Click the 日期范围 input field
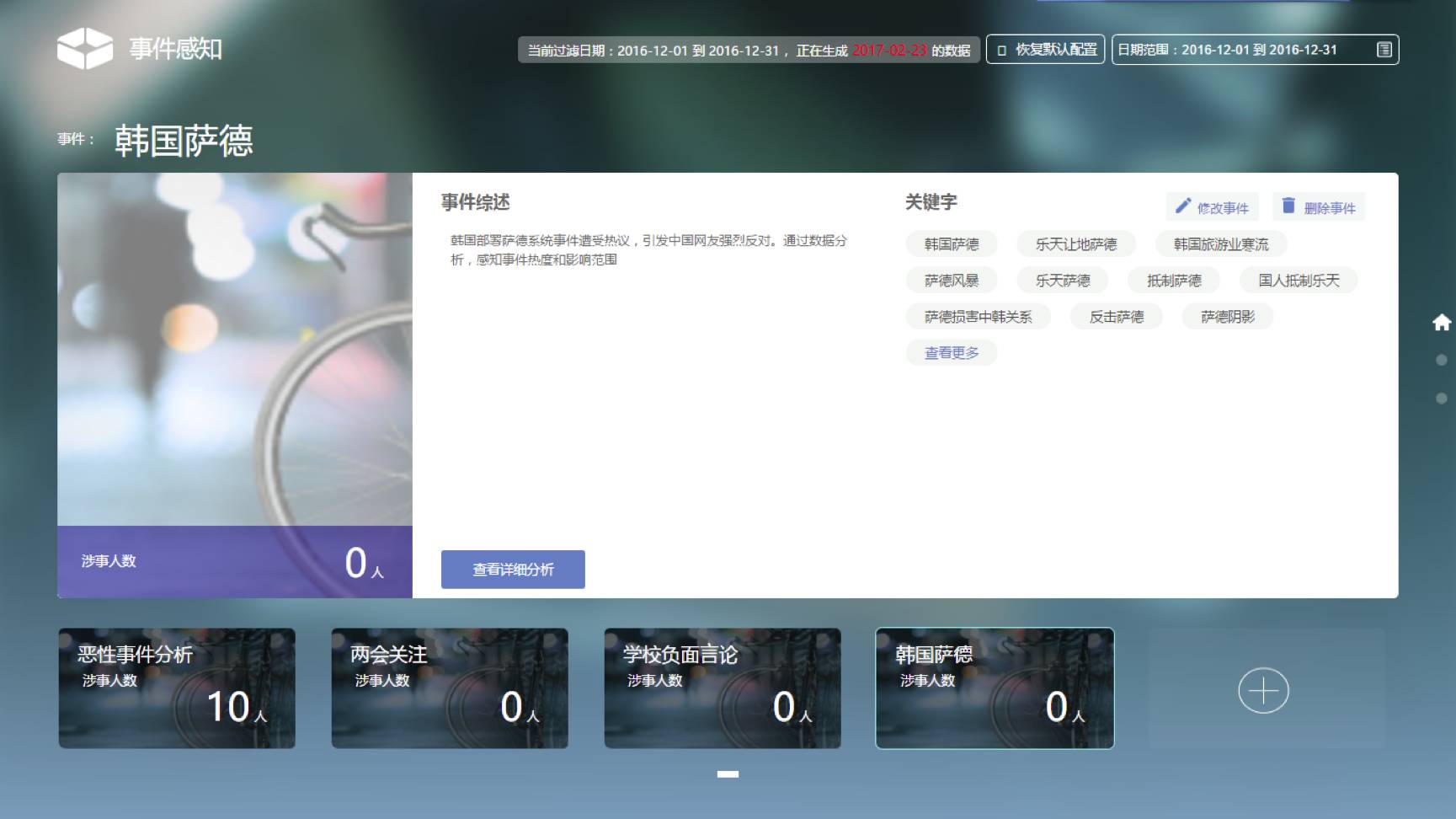1456x819 pixels. pyautogui.click(x=1255, y=50)
